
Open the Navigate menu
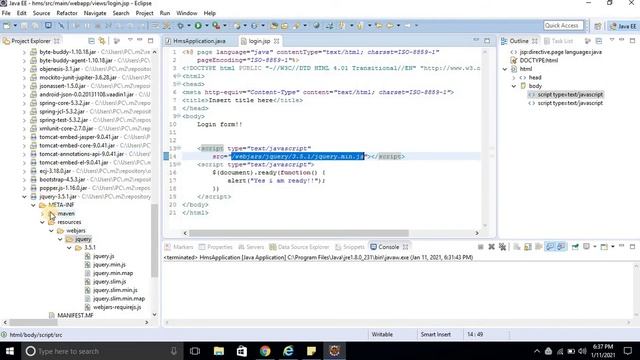coord(95,13)
